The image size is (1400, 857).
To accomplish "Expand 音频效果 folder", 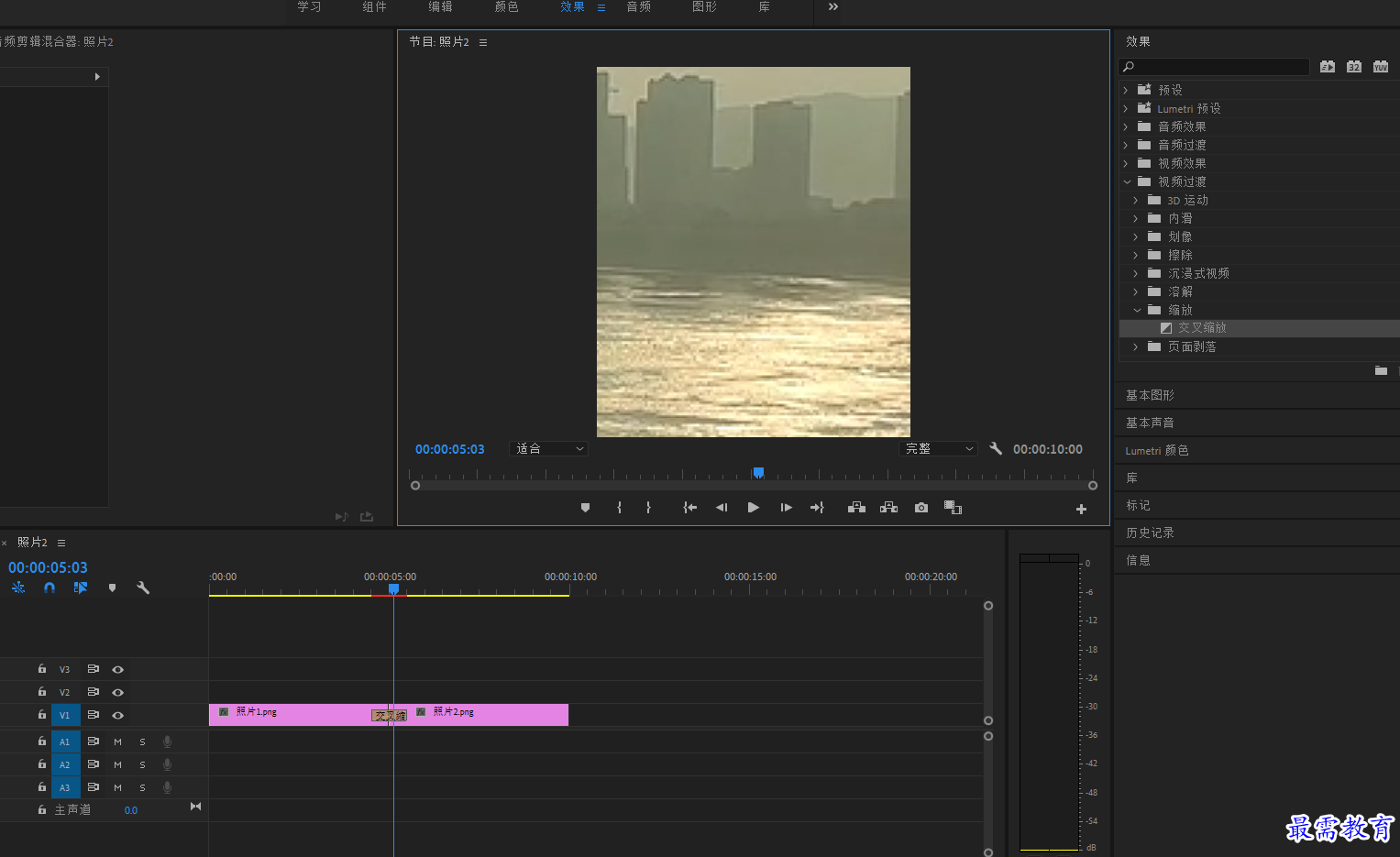I will point(1126,126).
